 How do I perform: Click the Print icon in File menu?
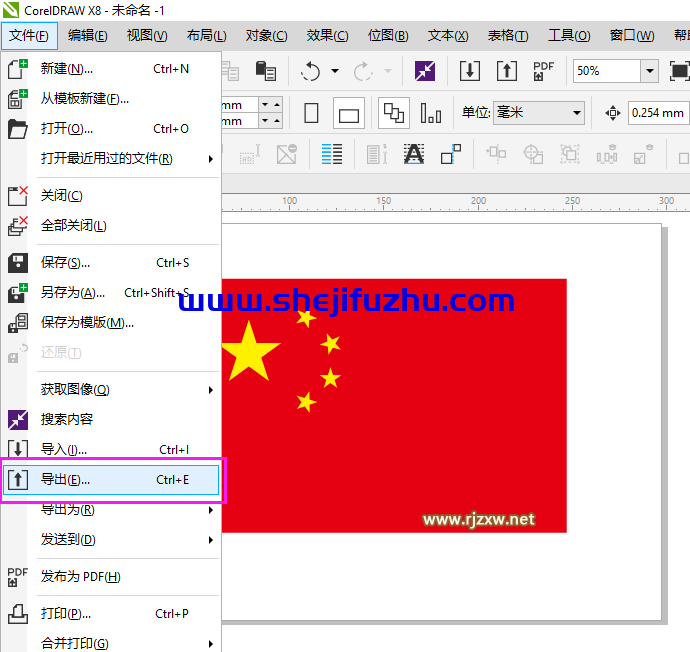click(18, 614)
